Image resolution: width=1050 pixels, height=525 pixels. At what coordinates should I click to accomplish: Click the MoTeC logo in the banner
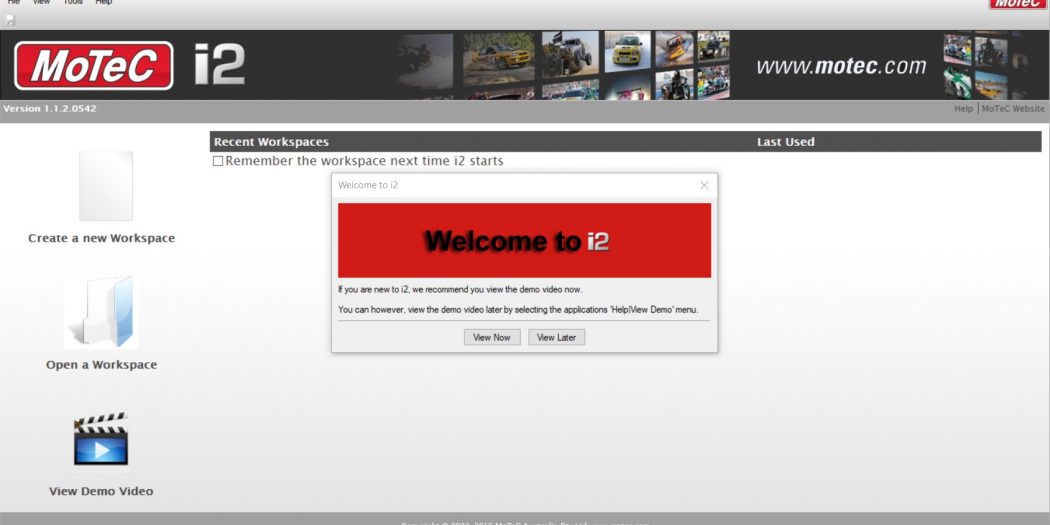pos(94,66)
